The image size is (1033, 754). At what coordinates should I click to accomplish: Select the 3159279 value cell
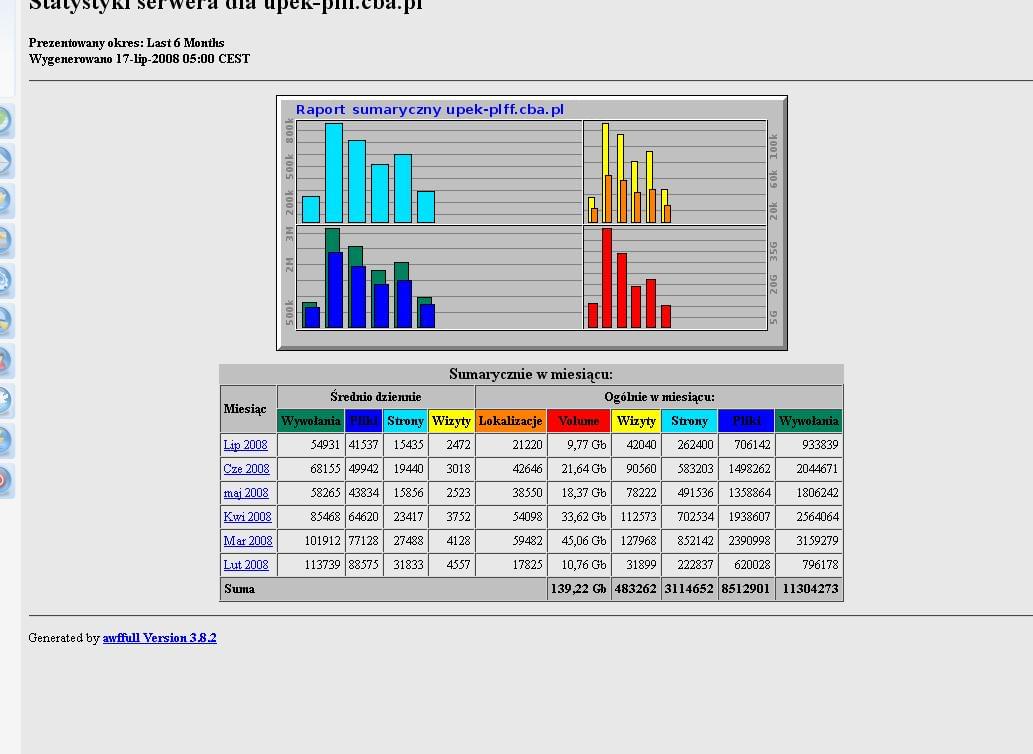(x=809, y=541)
